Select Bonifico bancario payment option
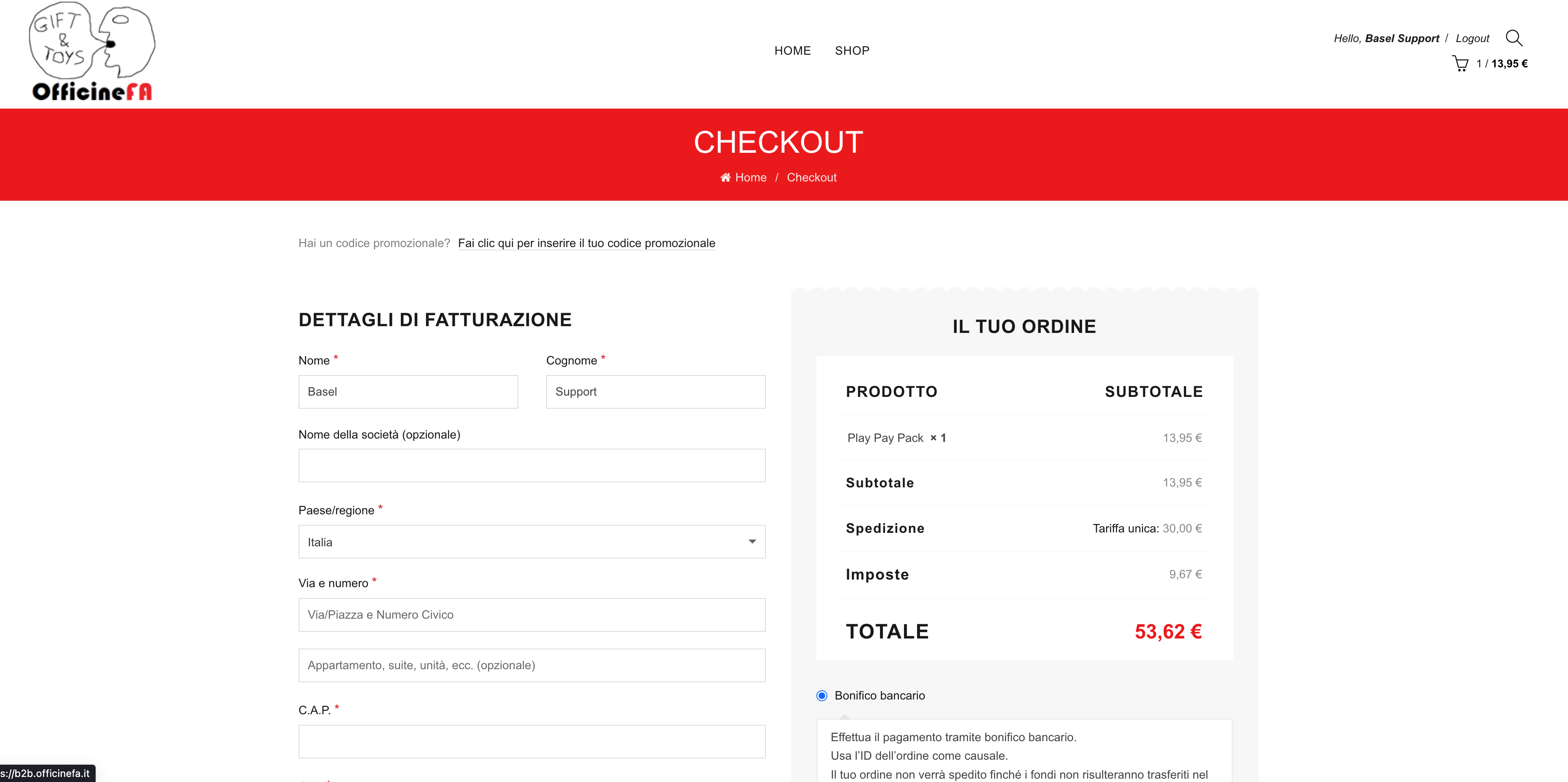The image size is (1568, 782). (822, 696)
